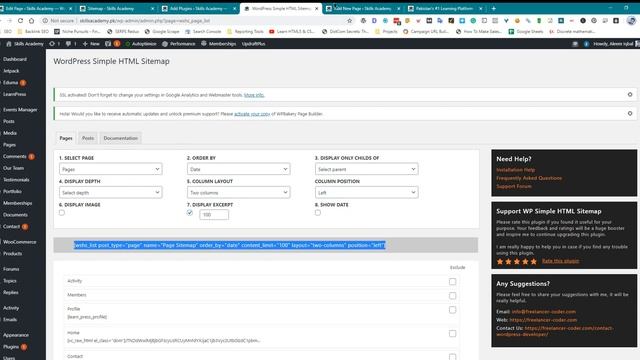Open the Display Depth dropdown
The width and height of the screenshot is (640, 360).
click(111, 192)
